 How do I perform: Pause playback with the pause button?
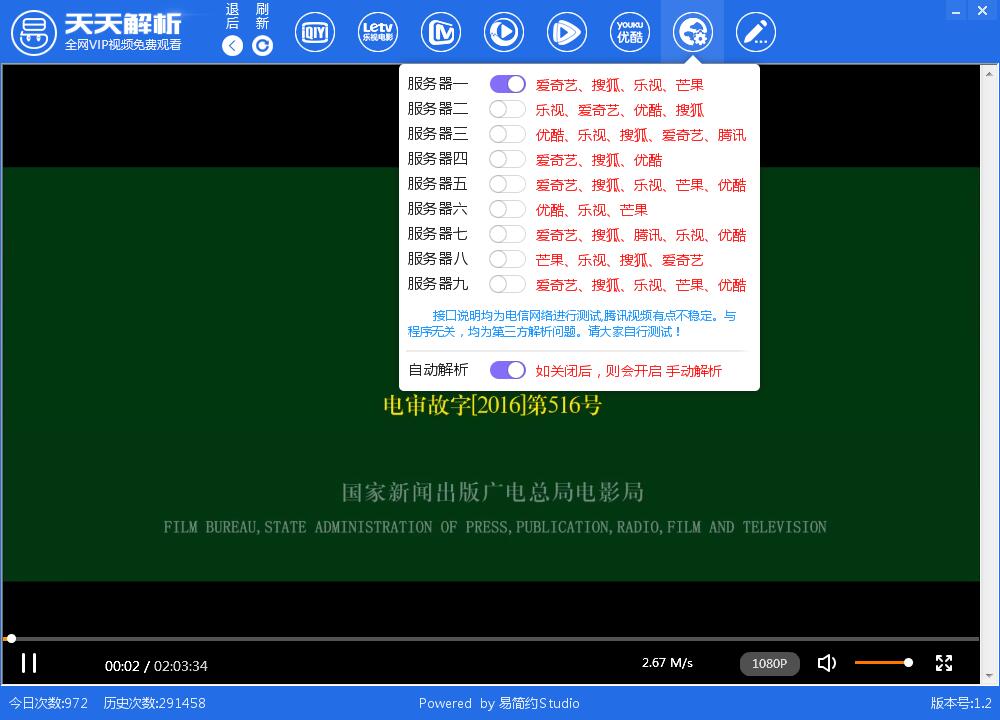(x=29, y=663)
